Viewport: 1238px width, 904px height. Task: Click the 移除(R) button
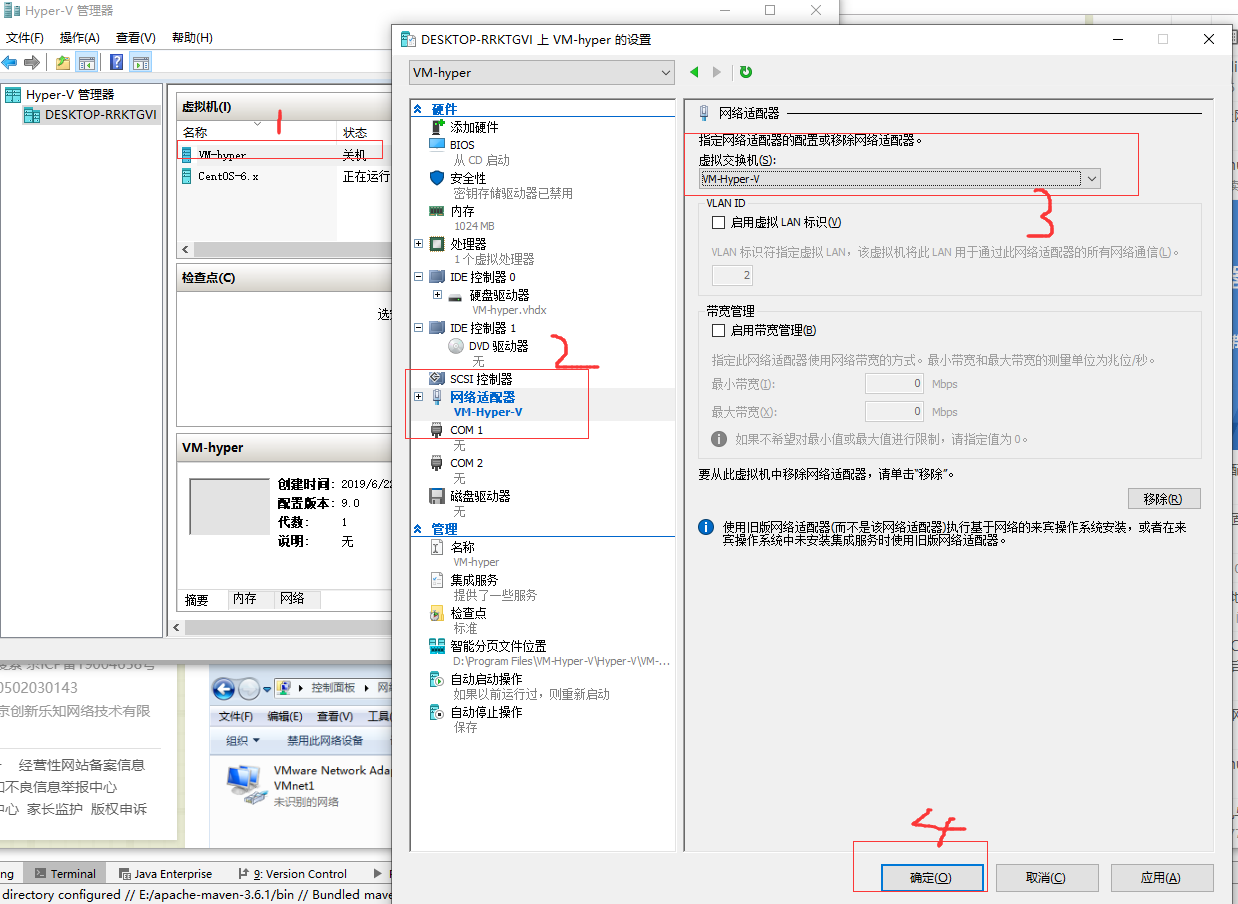[x=1163, y=499]
